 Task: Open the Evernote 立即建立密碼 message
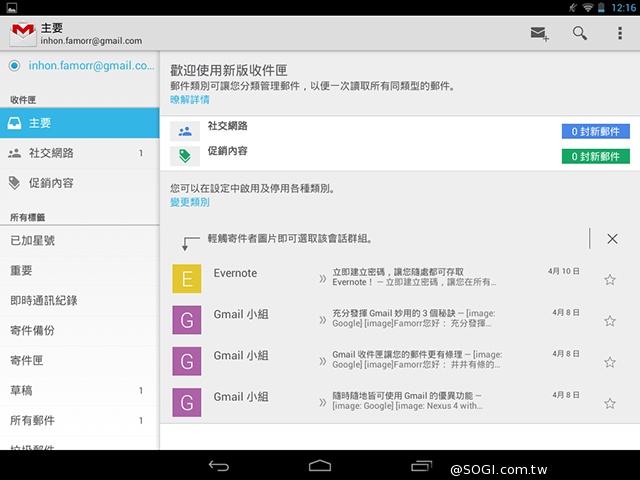400,279
